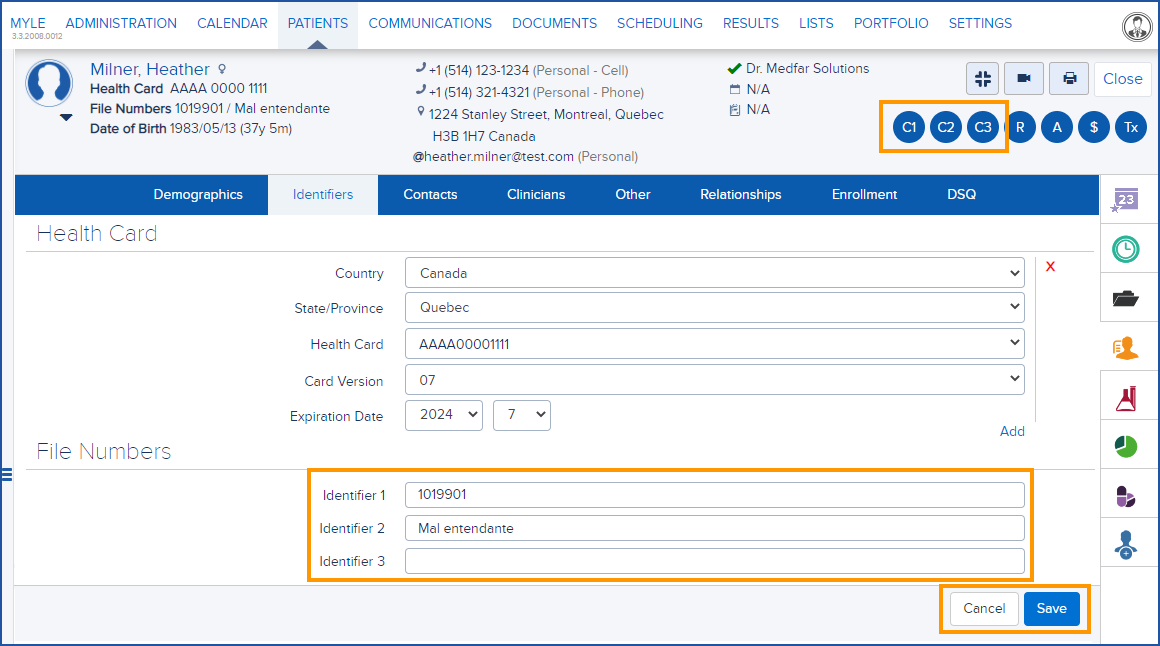Click the Save button

click(1051, 608)
